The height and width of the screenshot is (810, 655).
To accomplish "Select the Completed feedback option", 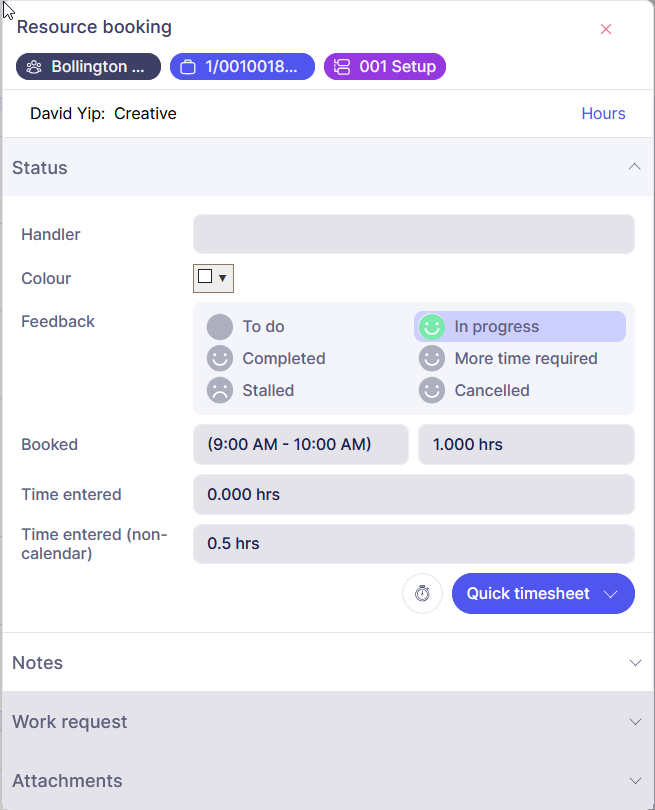I will tap(283, 359).
